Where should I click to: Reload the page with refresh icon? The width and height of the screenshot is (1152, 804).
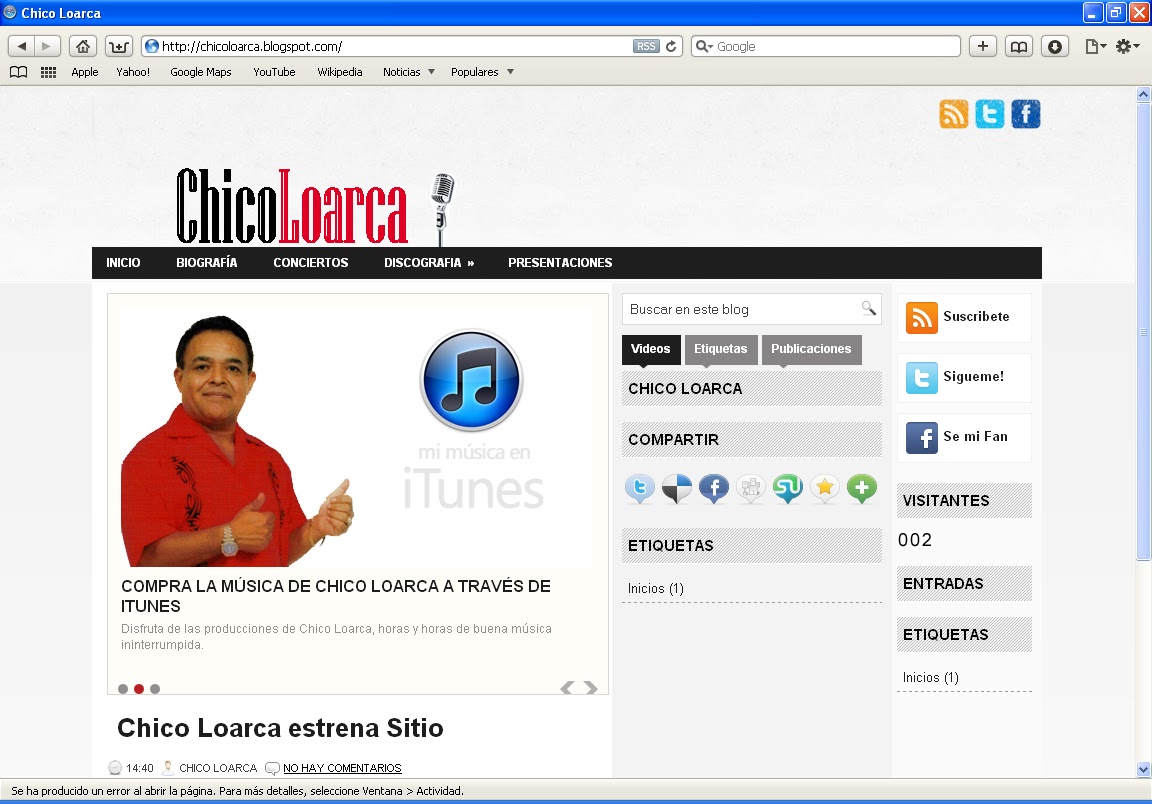[672, 46]
